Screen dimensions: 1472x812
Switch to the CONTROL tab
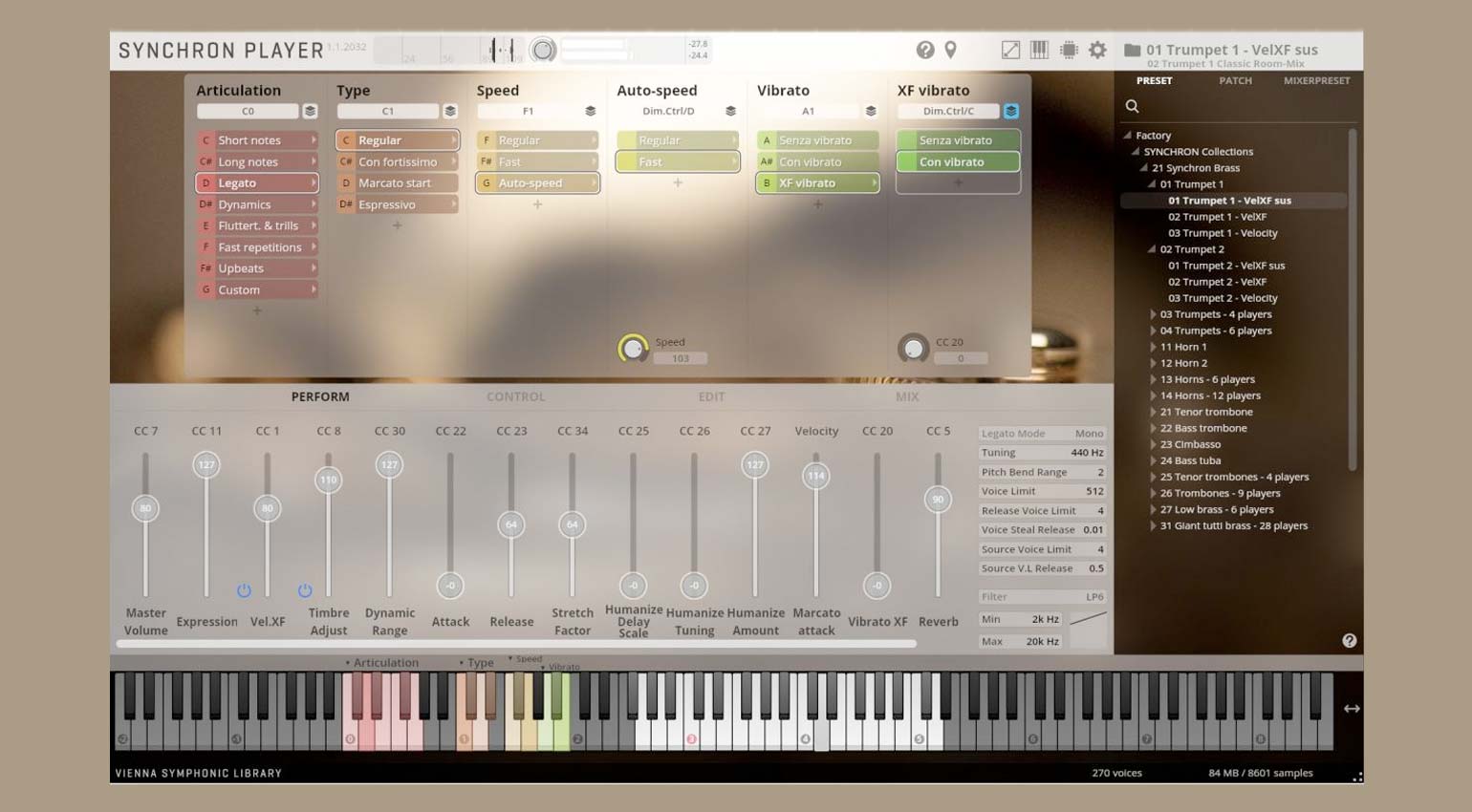[516, 396]
